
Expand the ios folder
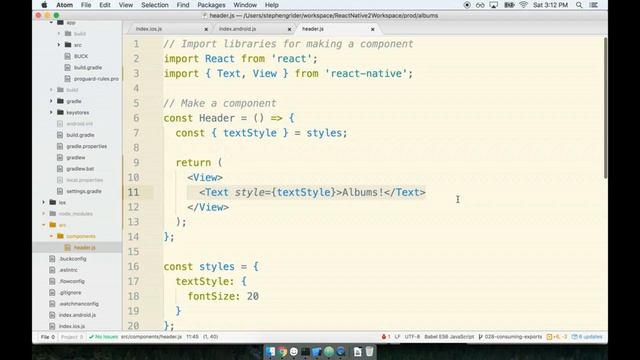44,202
